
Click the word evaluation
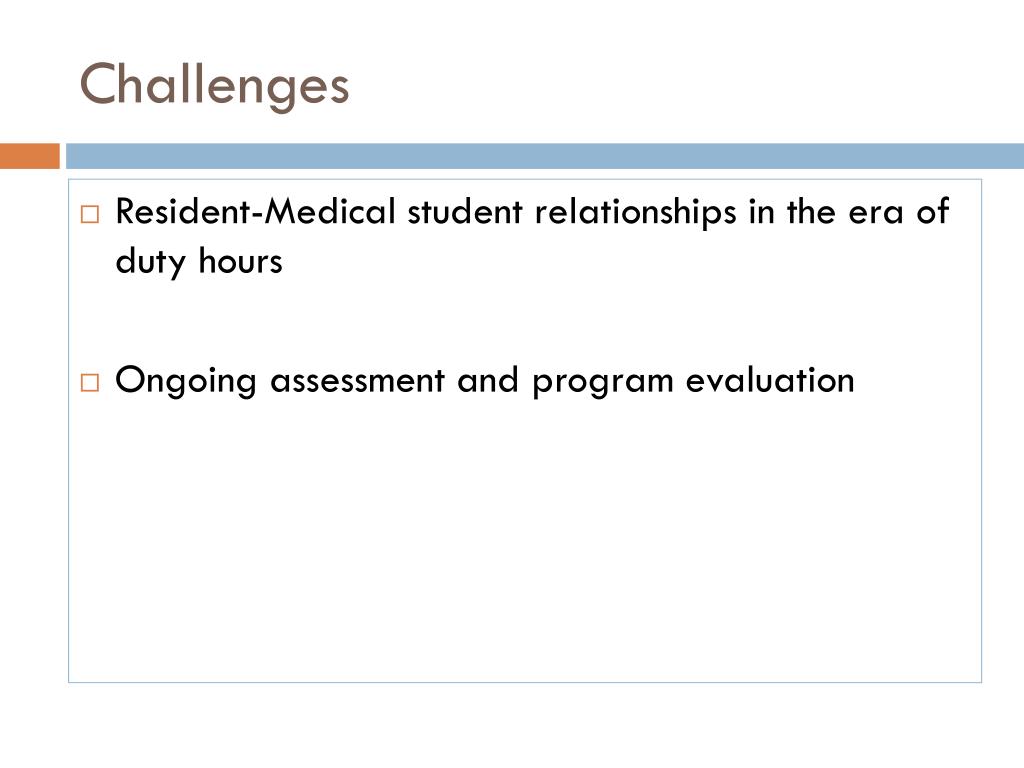770,380
